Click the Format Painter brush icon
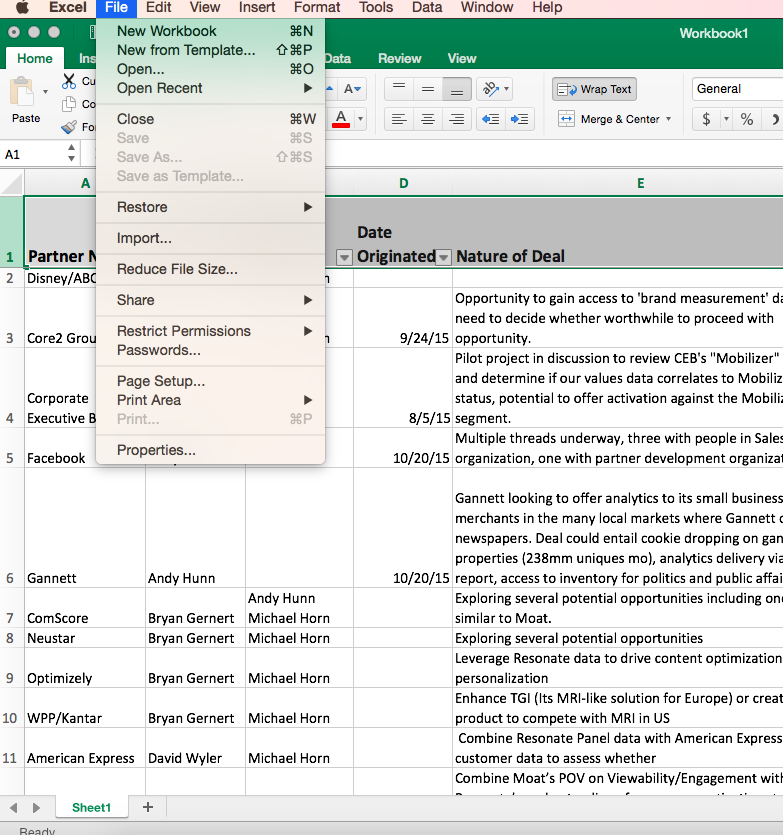This screenshot has height=835, width=783. [x=69, y=127]
